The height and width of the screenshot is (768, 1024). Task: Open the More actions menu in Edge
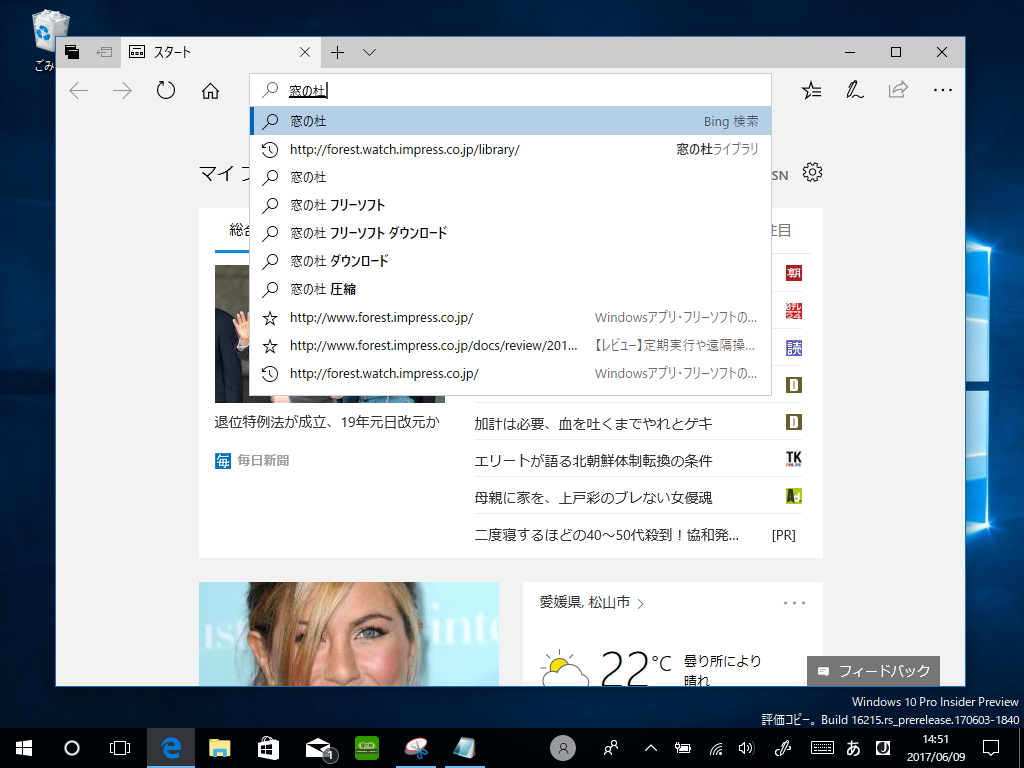pos(941,90)
